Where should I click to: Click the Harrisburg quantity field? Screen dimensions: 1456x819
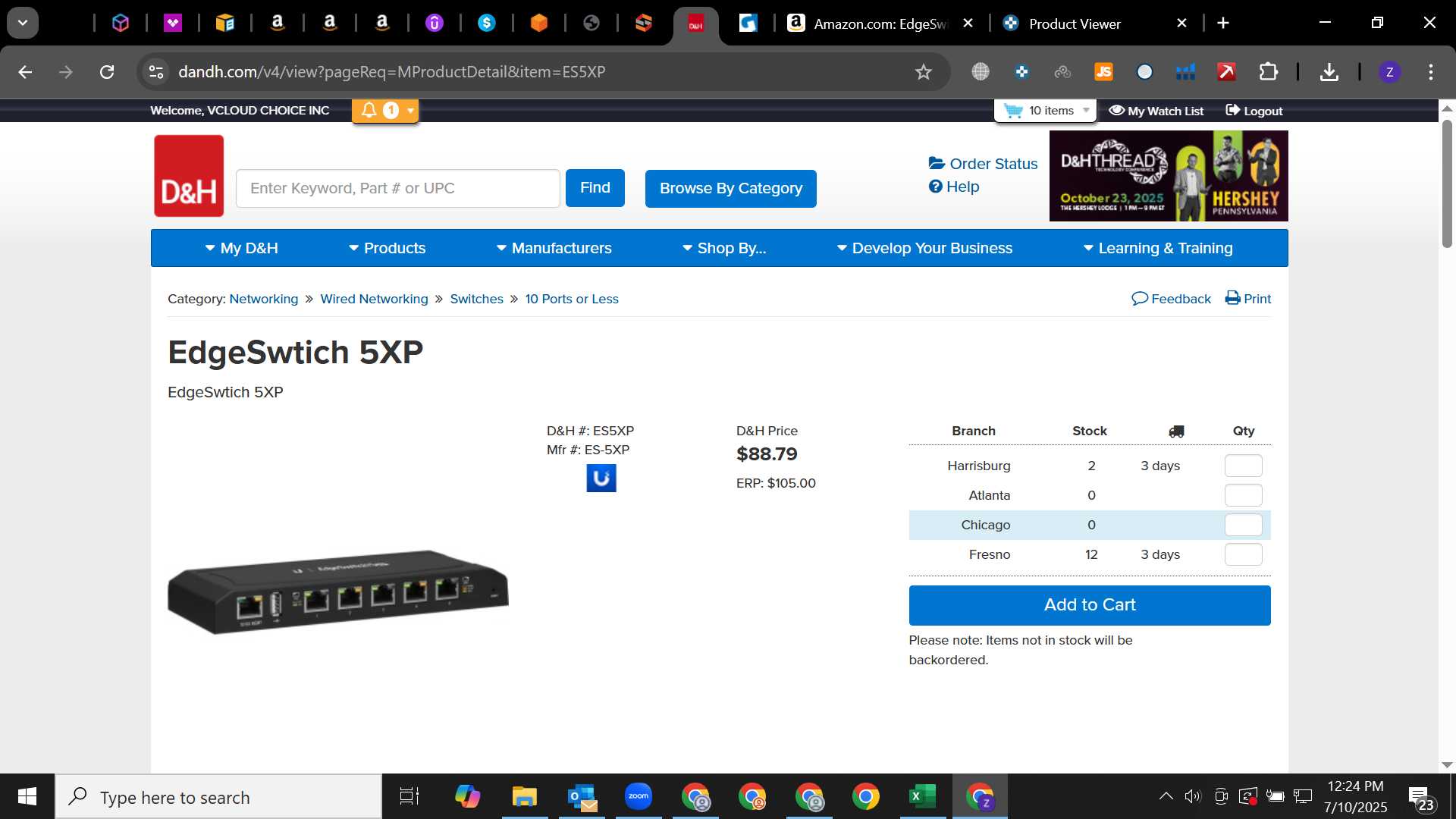click(1244, 466)
